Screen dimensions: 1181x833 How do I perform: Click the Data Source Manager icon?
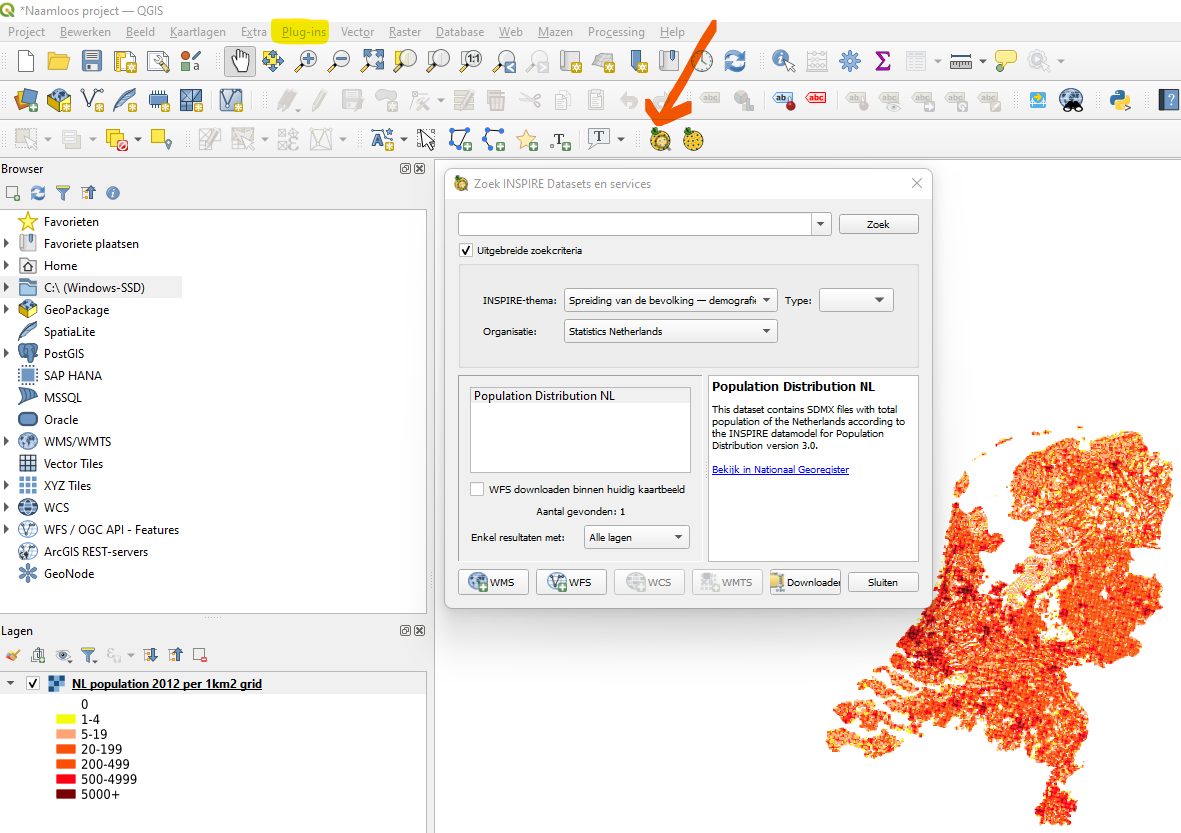tap(26, 100)
